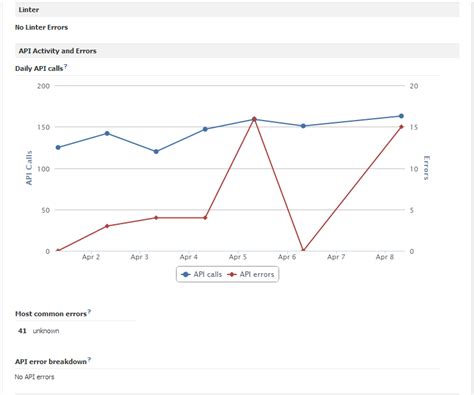
Task: Click the first blue data point at chart start
Action: point(58,147)
